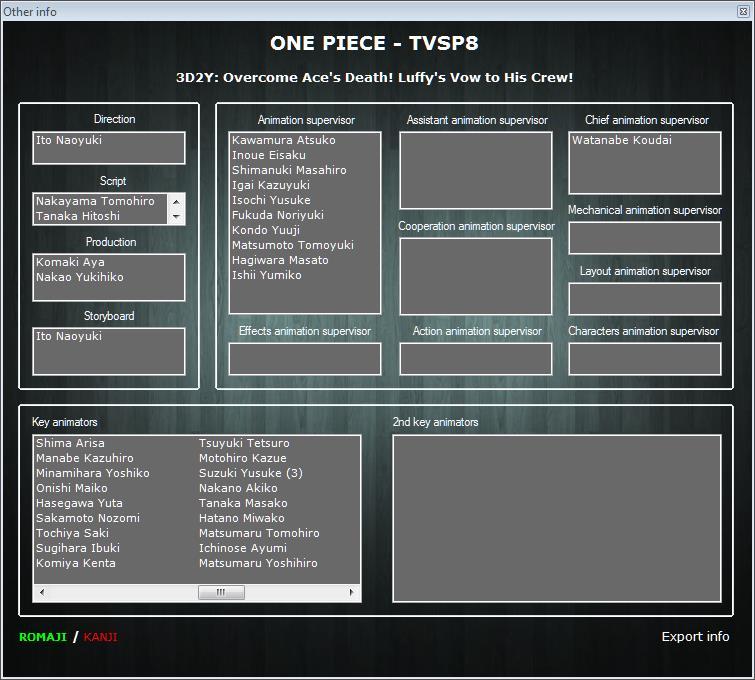This screenshot has height=680, width=755.
Task: Select Tanaka Masako key animator
Action: (243, 503)
